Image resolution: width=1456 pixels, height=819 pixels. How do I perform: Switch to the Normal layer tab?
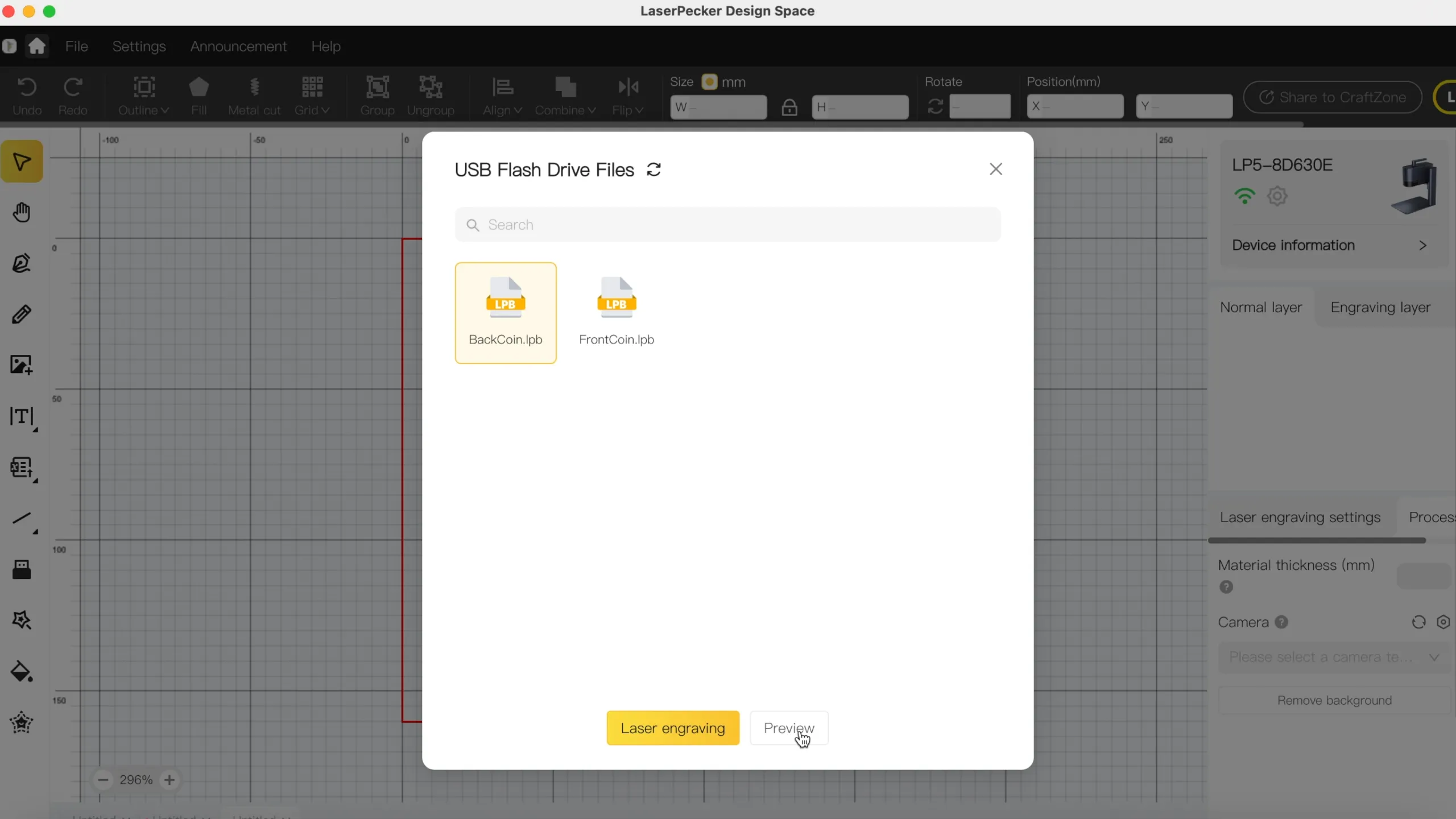[x=1261, y=307]
